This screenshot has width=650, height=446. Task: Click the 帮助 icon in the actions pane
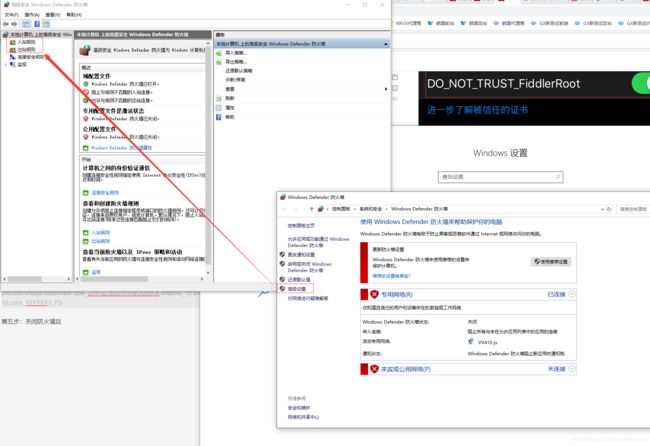tap(219, 117)
